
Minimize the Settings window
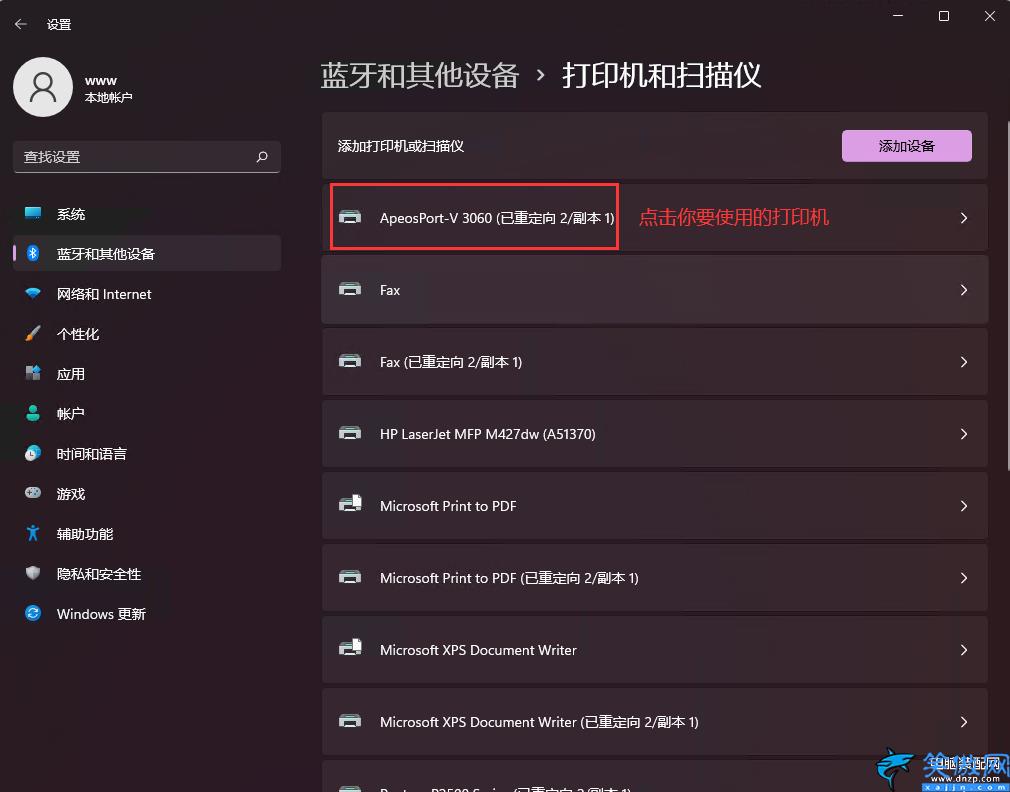coord(898,16)
